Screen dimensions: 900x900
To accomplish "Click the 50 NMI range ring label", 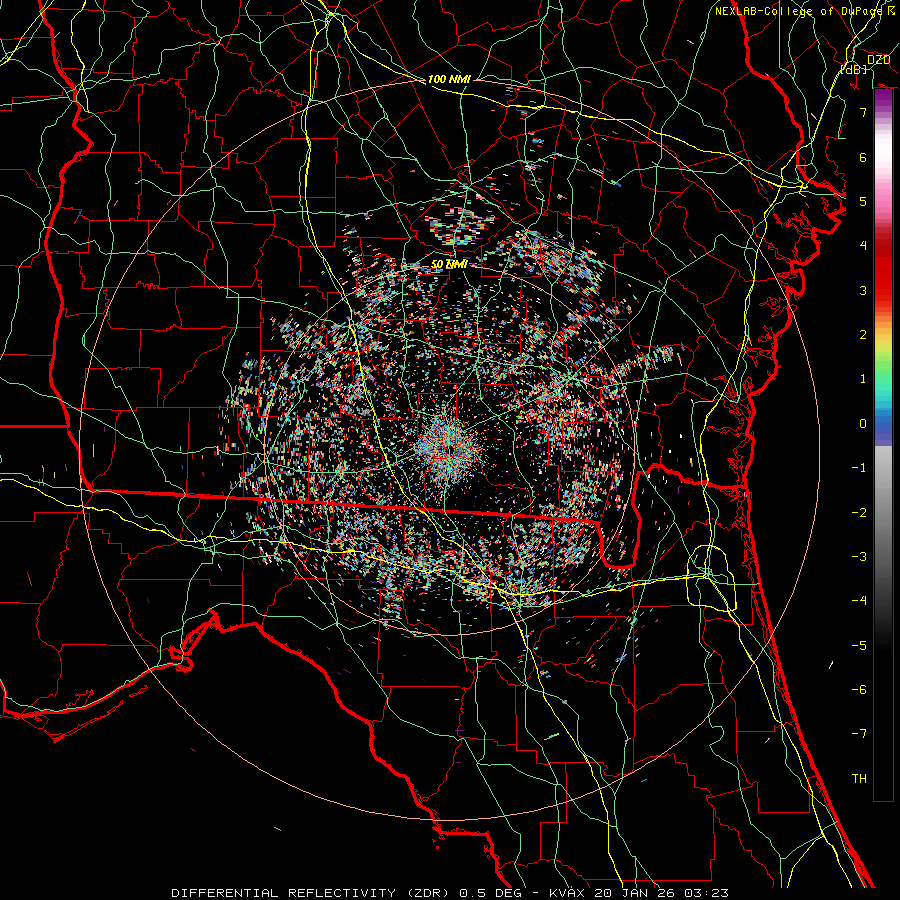I will click(x=449, y=264).
